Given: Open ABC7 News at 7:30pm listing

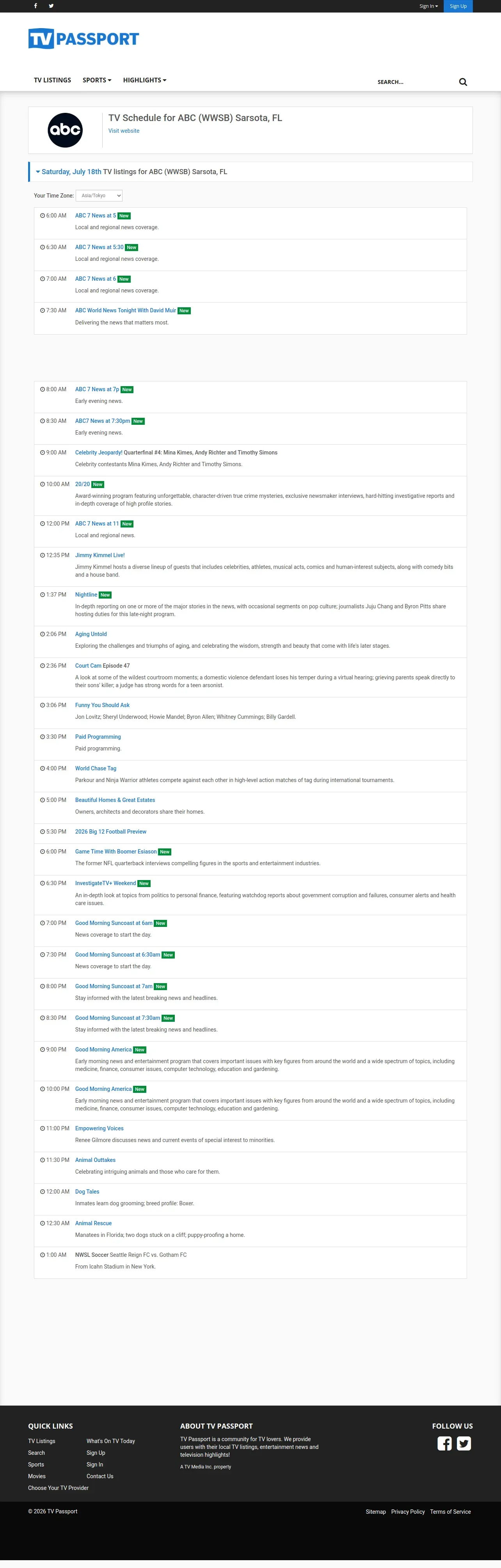Looking at the screenshot, I should [103, 421].
